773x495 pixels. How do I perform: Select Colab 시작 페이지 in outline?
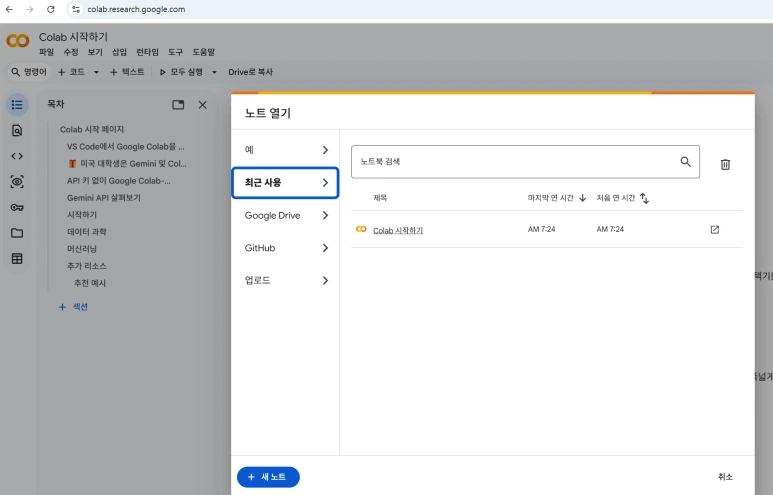click(92, 130)
